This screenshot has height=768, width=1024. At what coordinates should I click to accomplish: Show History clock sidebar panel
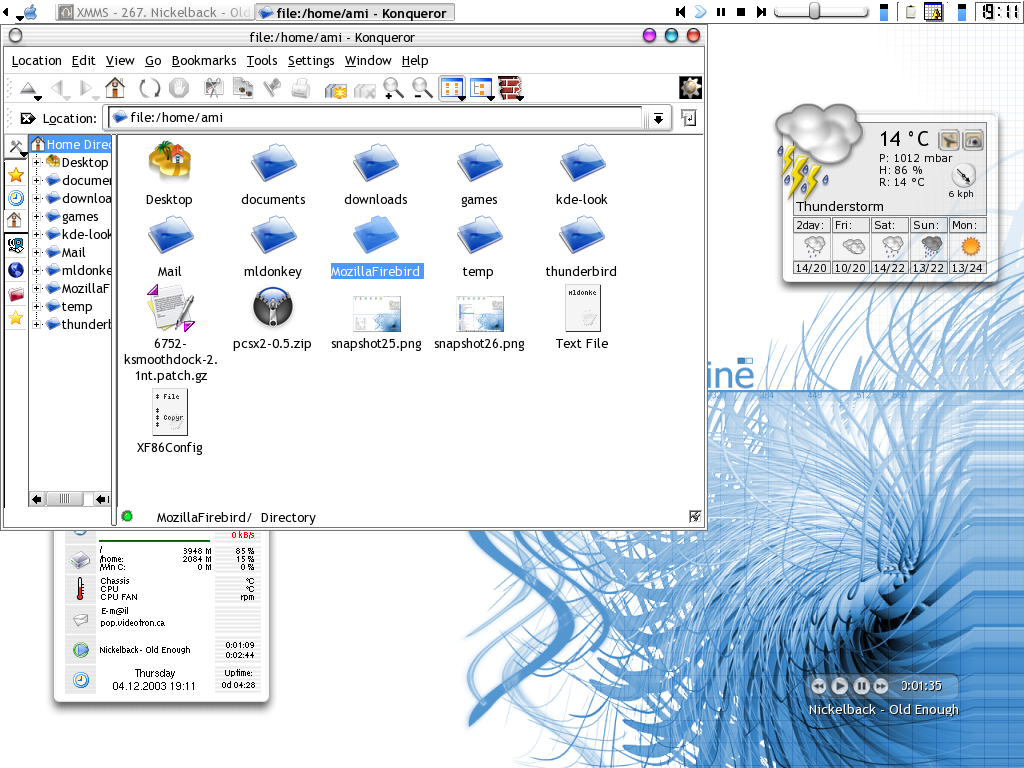click(x=16, y=197)
